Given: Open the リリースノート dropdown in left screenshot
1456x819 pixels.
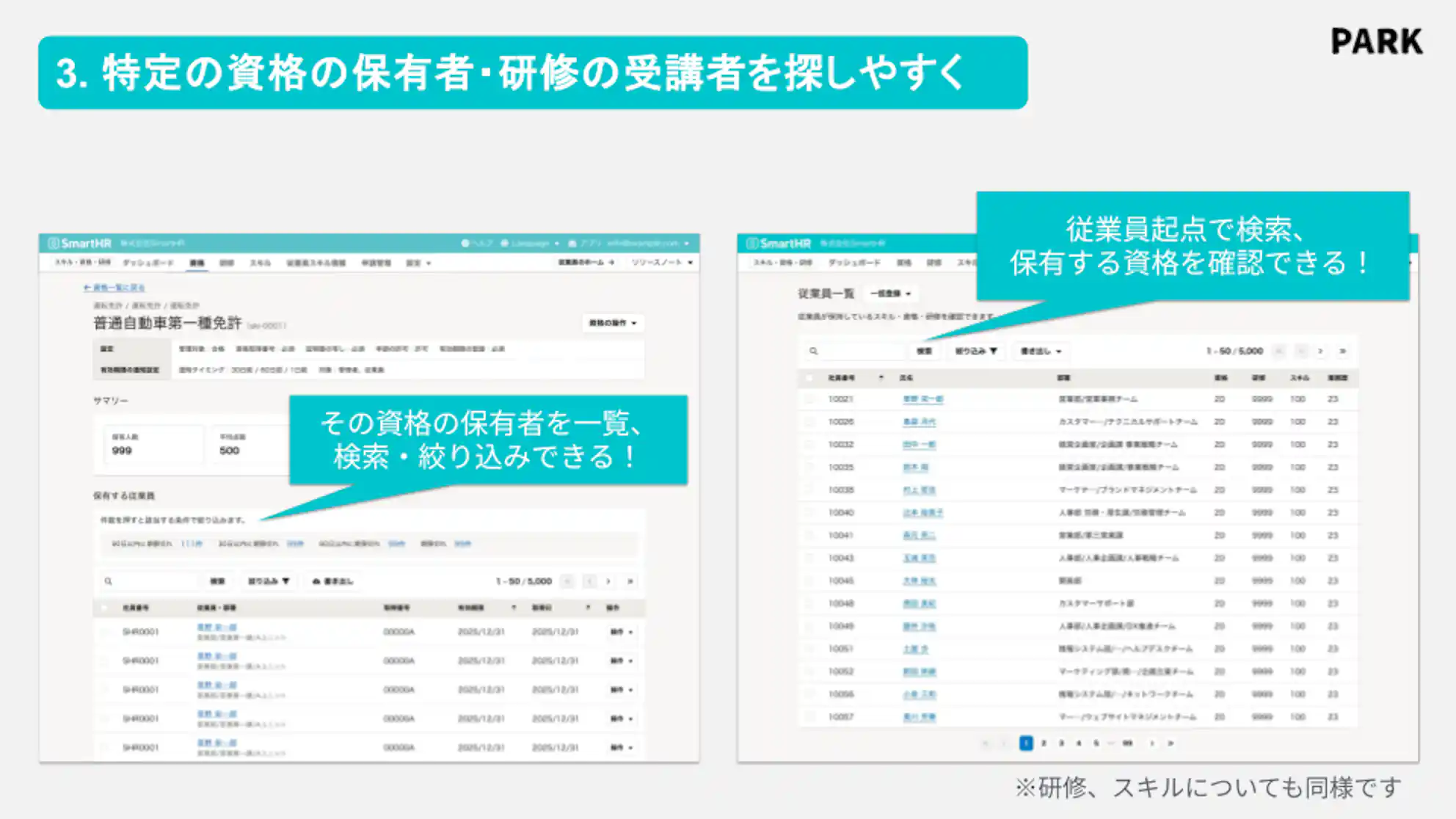Looking at the screenshot, I should pyautogui.click(x=663, y=262).
